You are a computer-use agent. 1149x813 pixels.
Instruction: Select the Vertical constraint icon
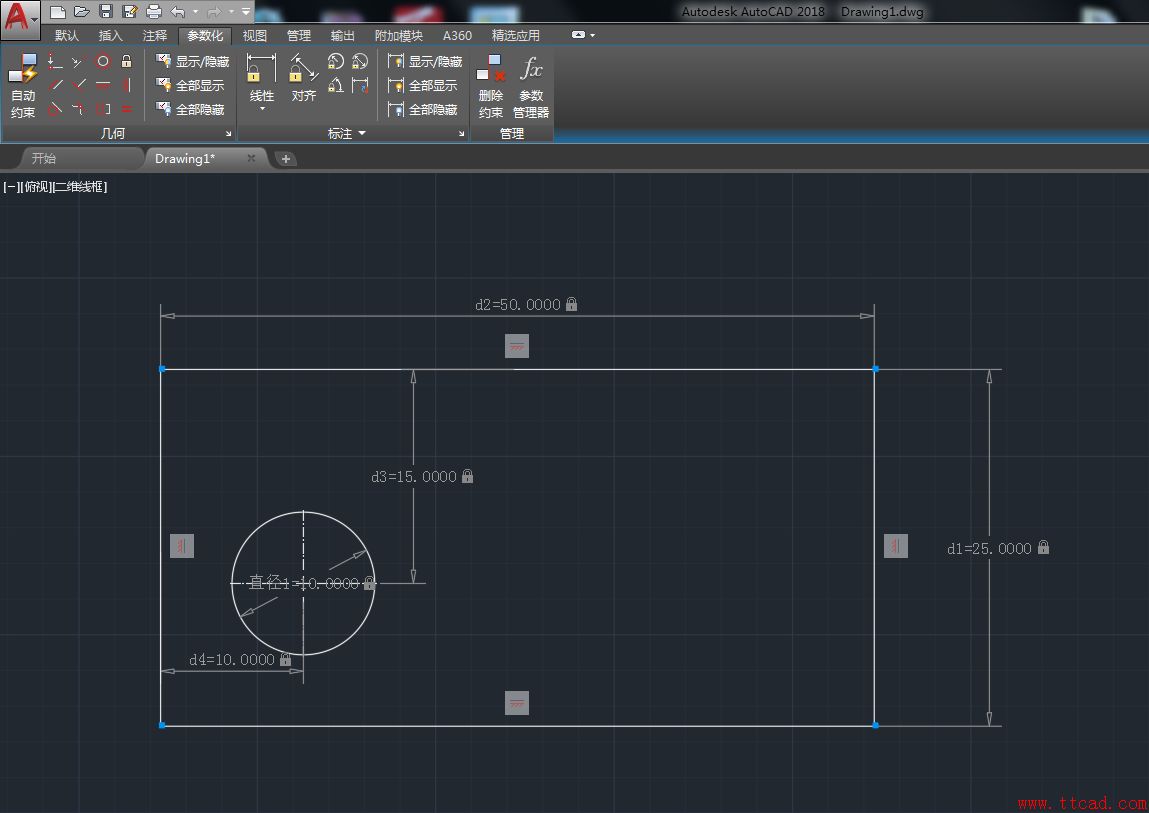126,85
